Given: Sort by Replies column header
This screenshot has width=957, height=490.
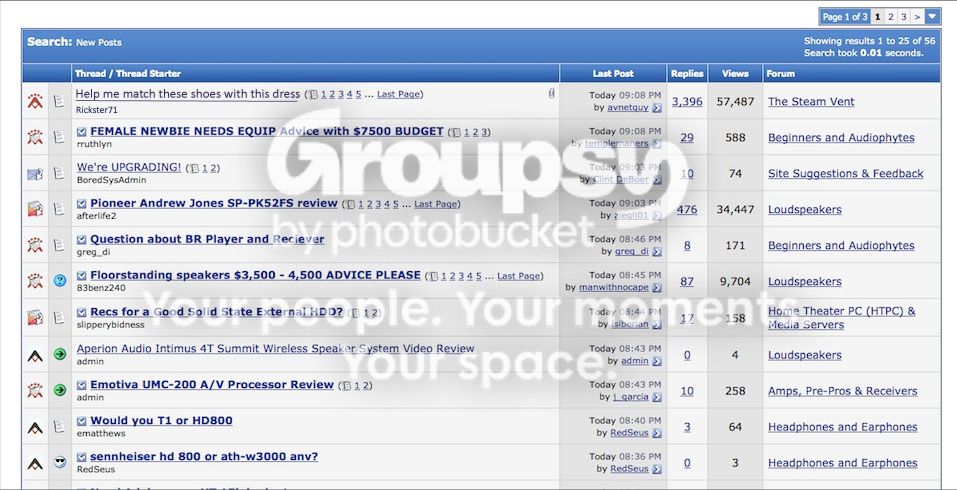Looking at the screenshot, I should click(x=687, y=73).
